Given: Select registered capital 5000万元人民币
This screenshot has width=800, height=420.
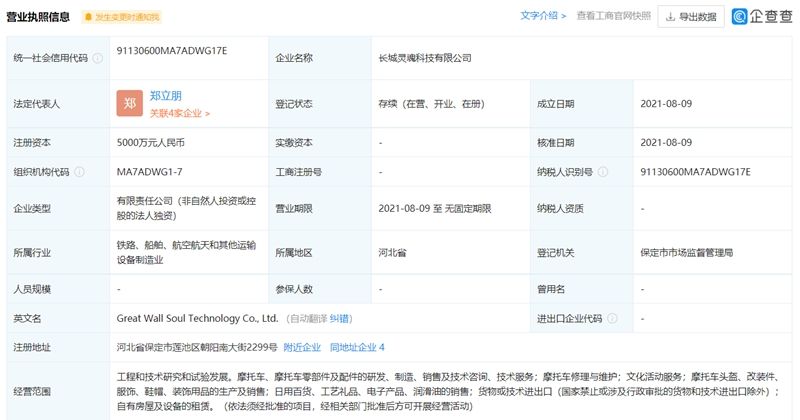Looking at the screenshot, I should (151, 142).
